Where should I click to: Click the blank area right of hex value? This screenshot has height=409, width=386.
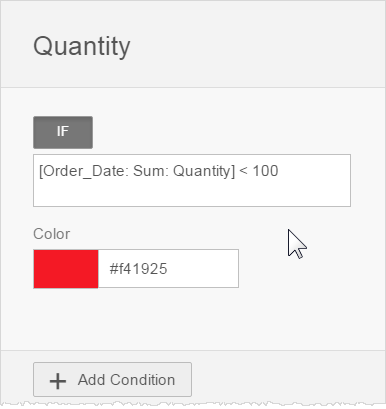coord(203,269)
